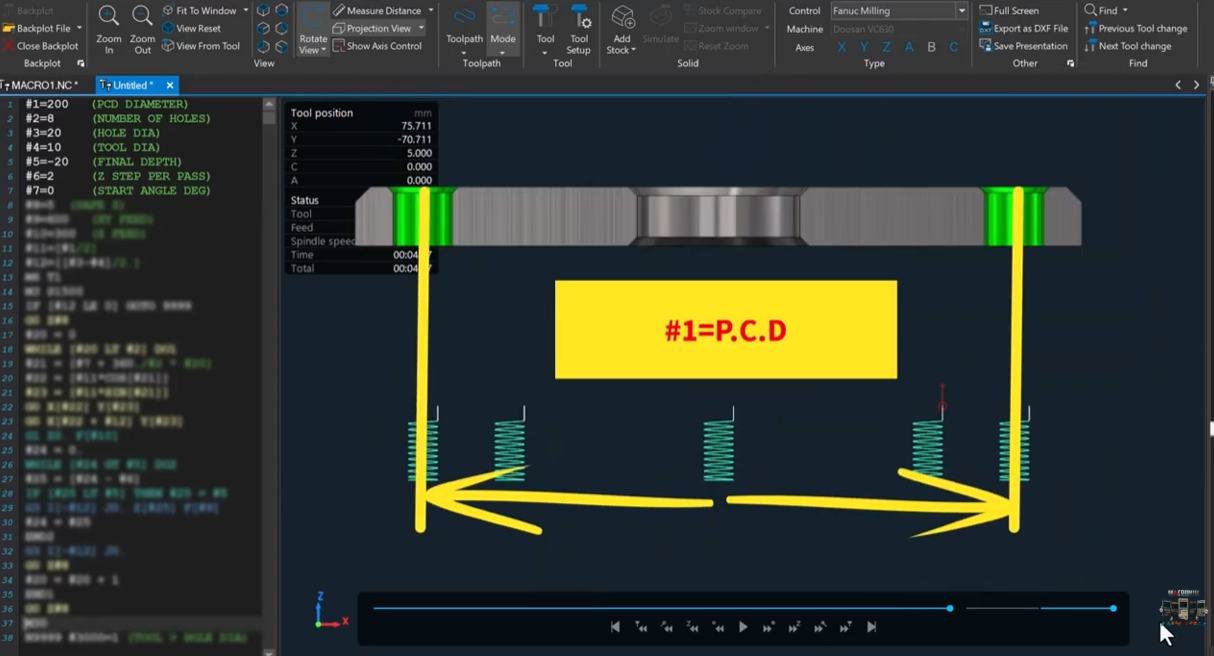Viewport: 1214px width, 656px height.
Task: Play the backplot simulation
Action: [x=743, y=627]
